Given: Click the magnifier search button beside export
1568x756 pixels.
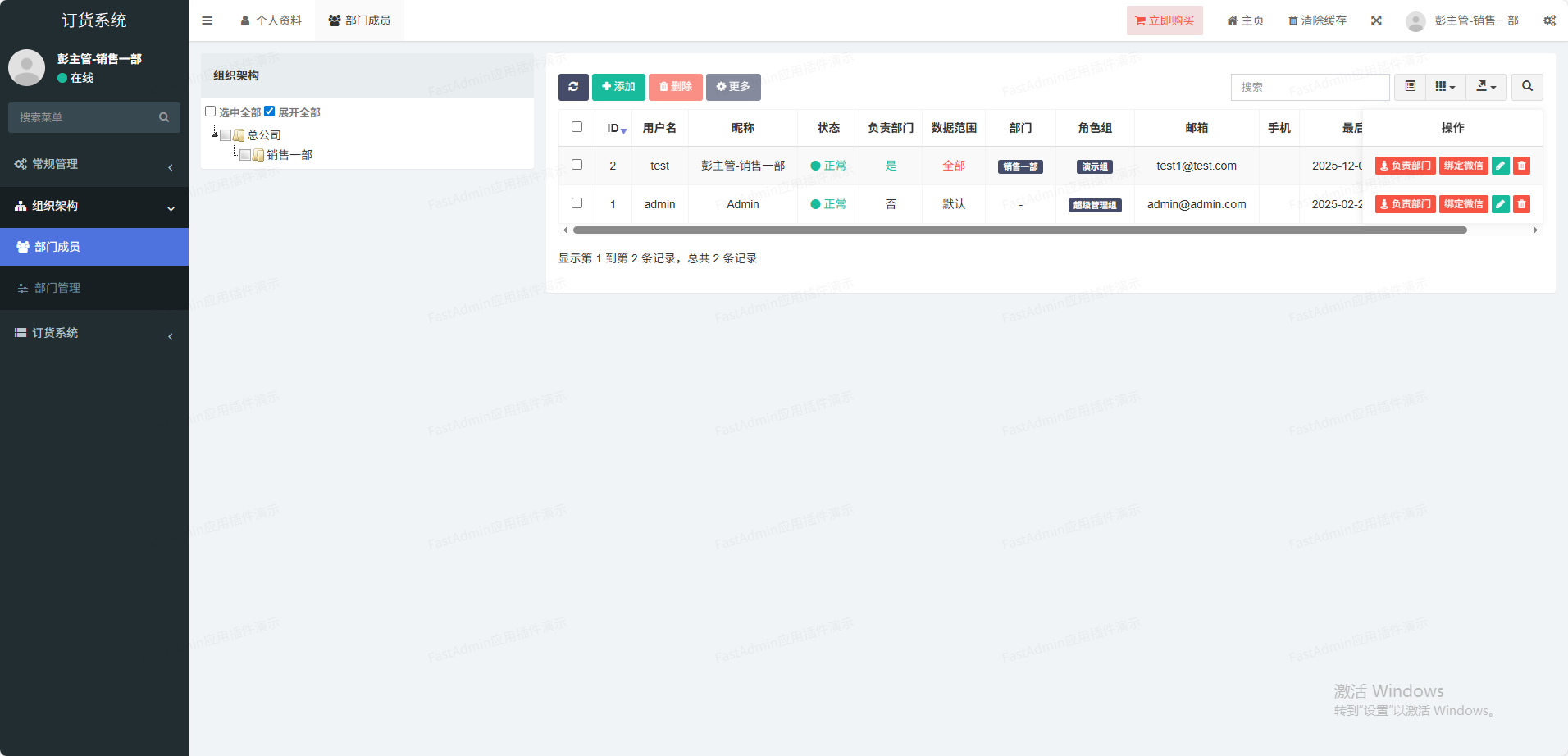Looking at the screenshot, I should point(1527,87).
